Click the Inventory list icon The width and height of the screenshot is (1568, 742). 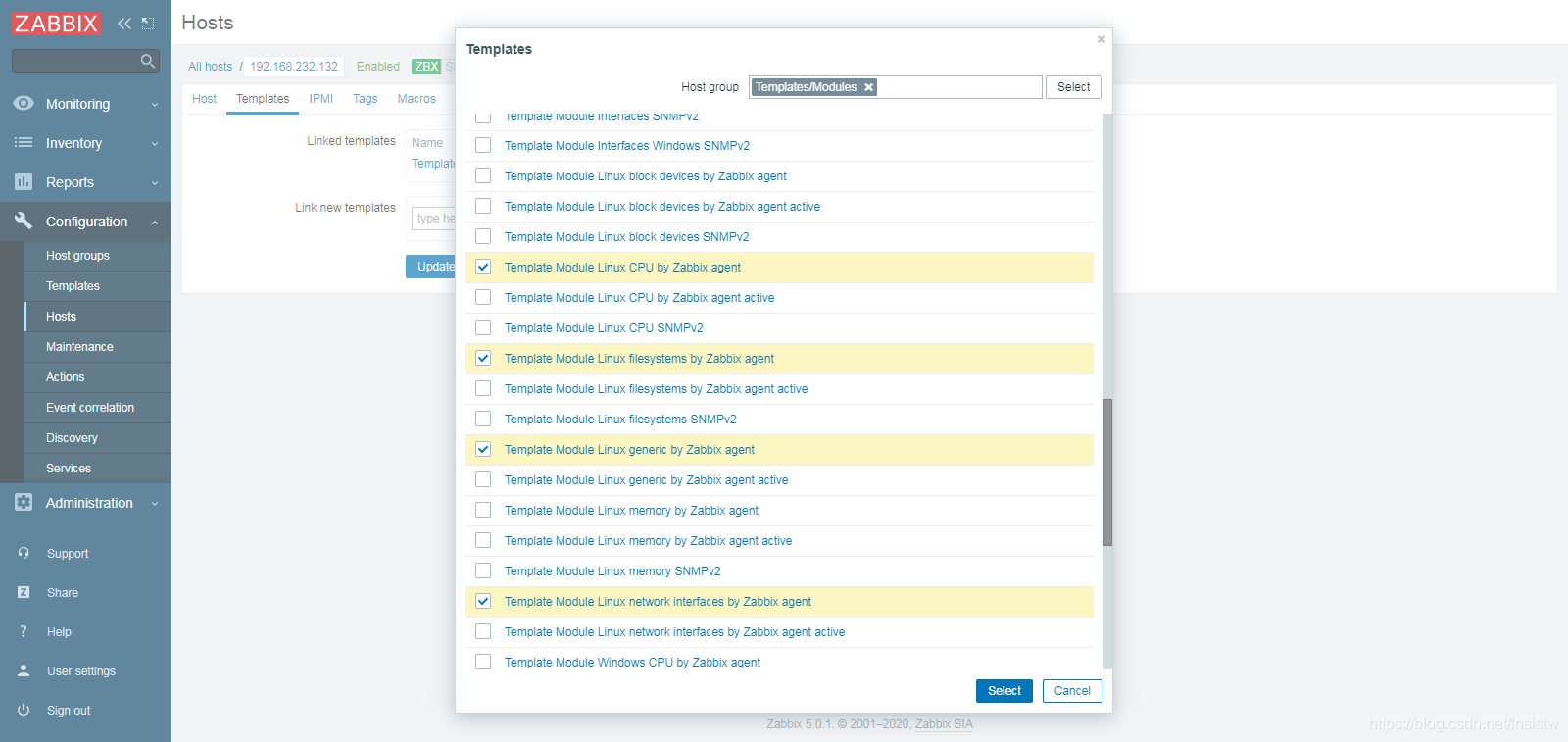click(x=24, y=142)
